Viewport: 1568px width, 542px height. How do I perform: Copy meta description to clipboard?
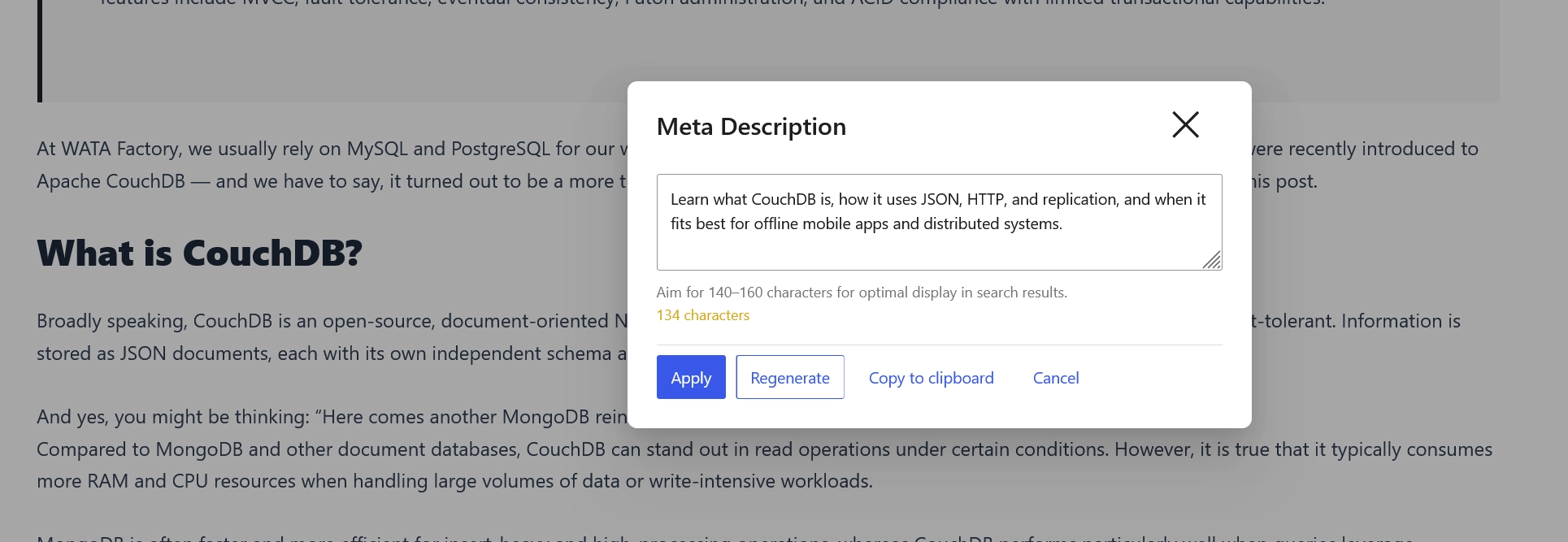pyautogui.click(x=931, y=378)
